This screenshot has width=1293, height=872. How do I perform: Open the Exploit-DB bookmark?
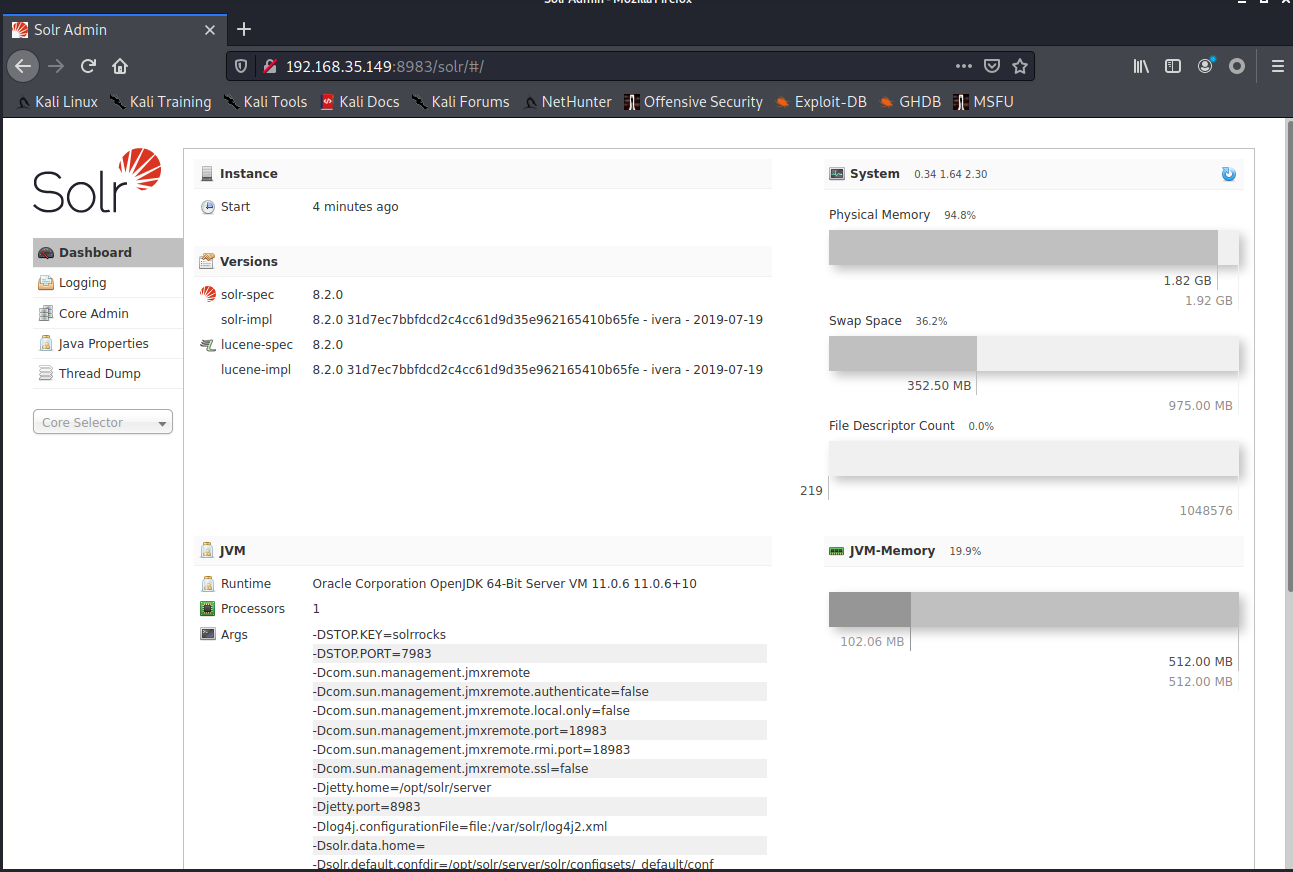coord(821,102)
